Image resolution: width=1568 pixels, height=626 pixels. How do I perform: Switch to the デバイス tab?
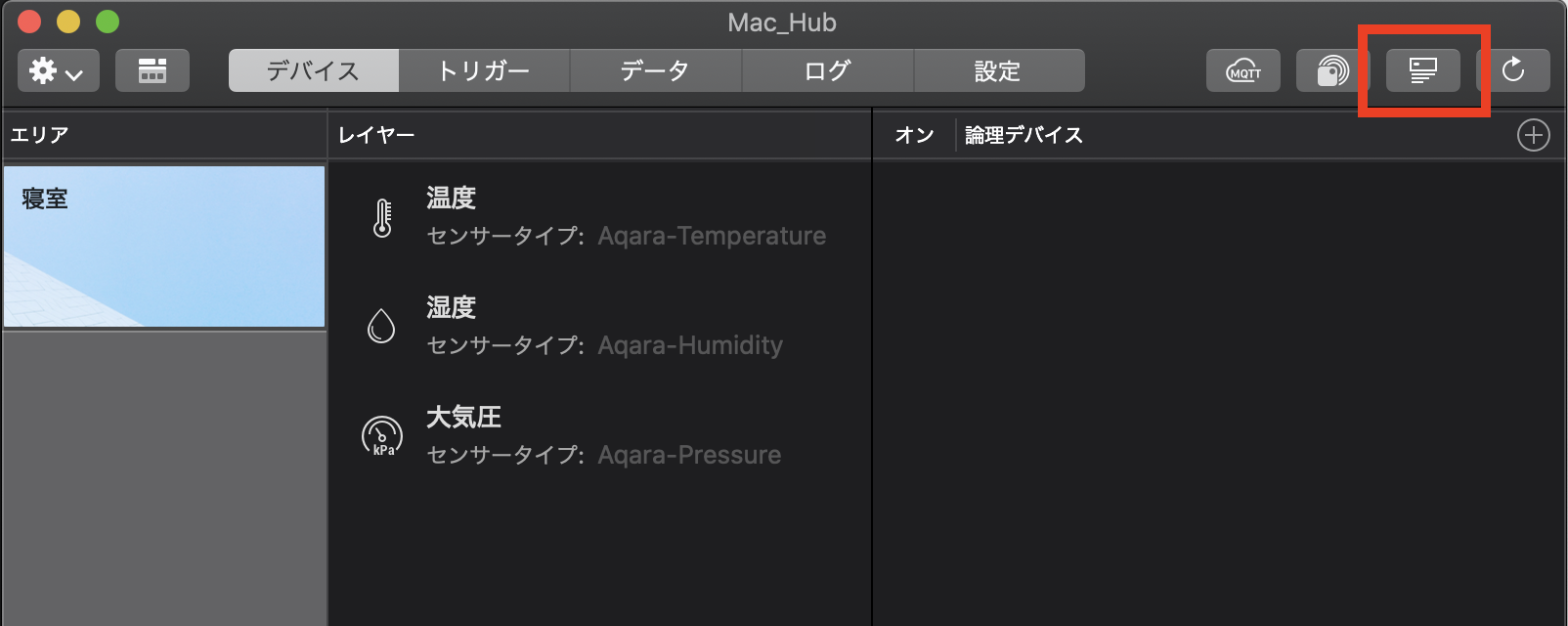(314, 70)
